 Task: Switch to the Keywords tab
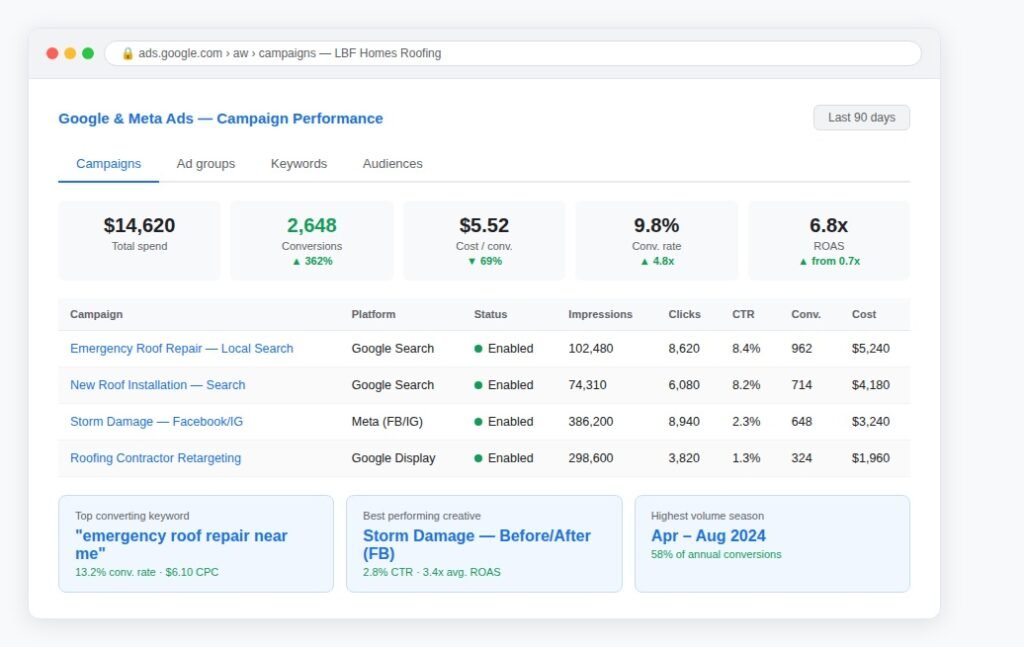click(x=298, y=164)
